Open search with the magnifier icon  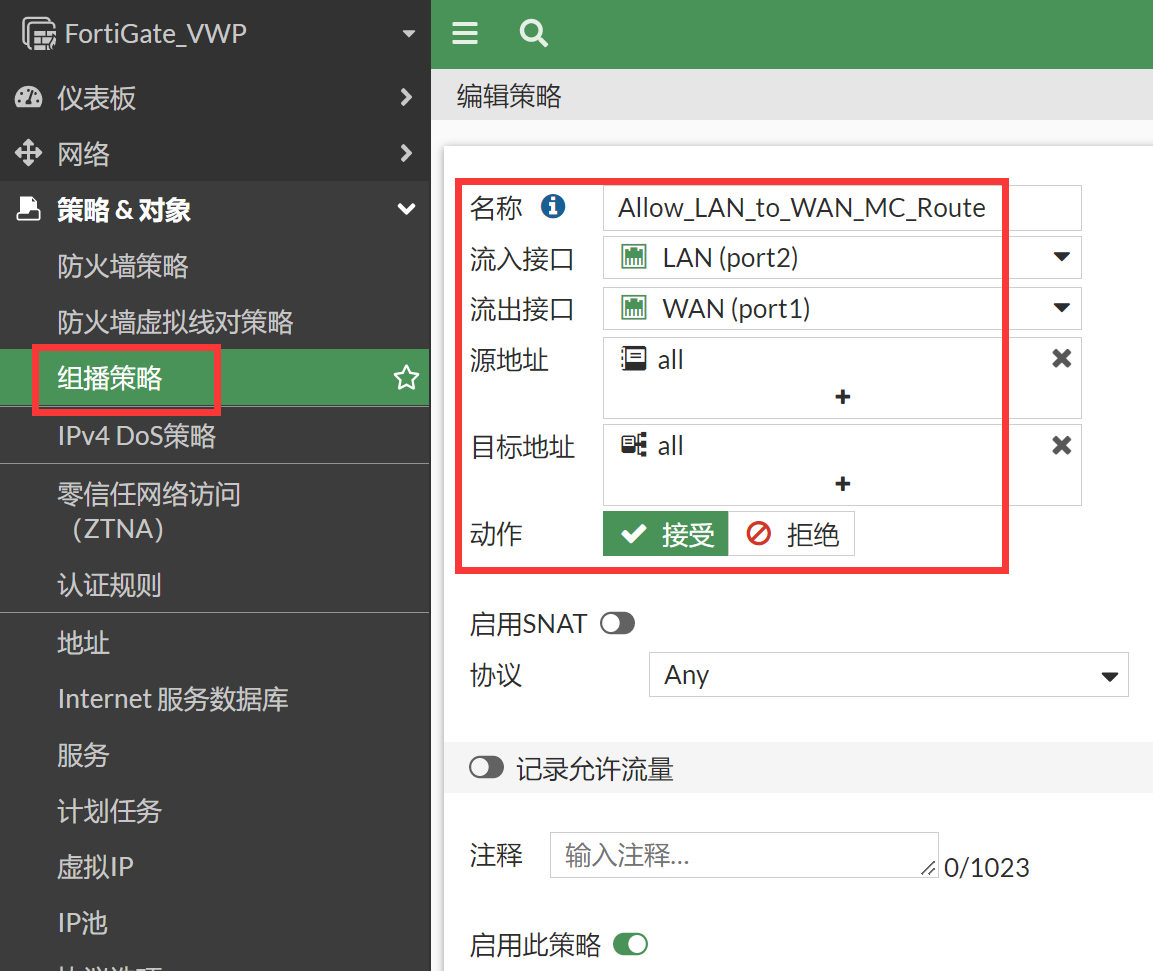[534, 34]
